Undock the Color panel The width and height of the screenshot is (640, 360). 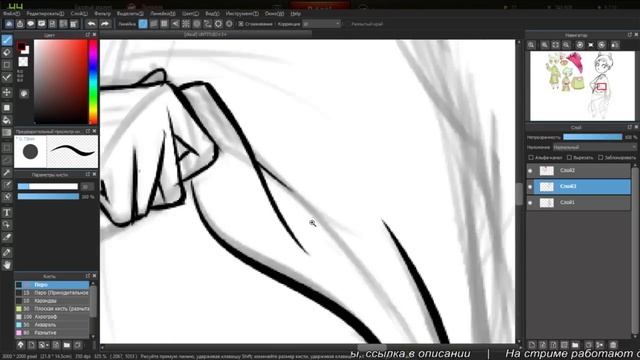click(x=88, y=35)
